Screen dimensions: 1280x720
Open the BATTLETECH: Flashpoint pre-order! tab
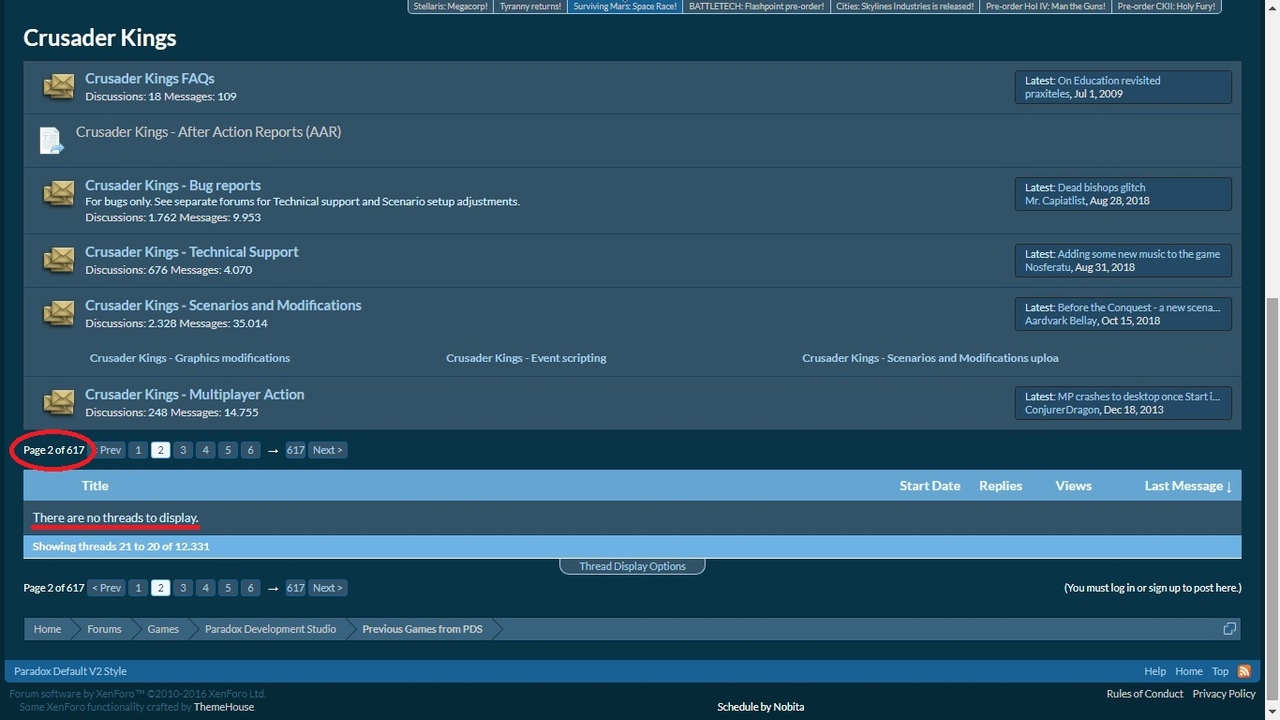click(757, 6)
